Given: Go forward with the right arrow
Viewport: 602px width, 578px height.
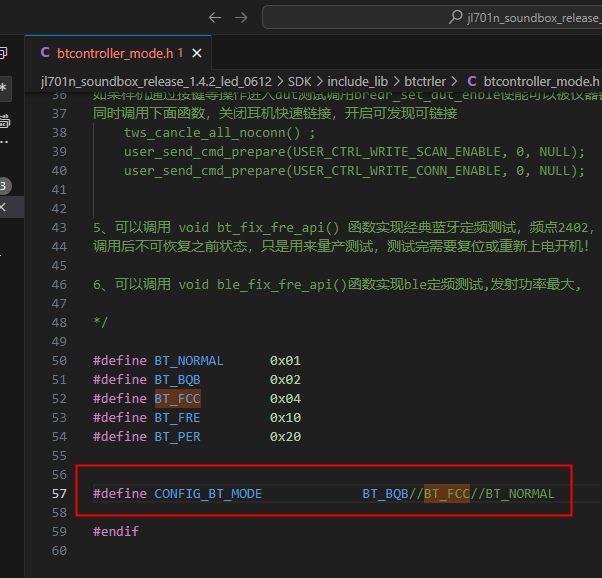Looking at the screenshot, I should click(x=241, y=18).
